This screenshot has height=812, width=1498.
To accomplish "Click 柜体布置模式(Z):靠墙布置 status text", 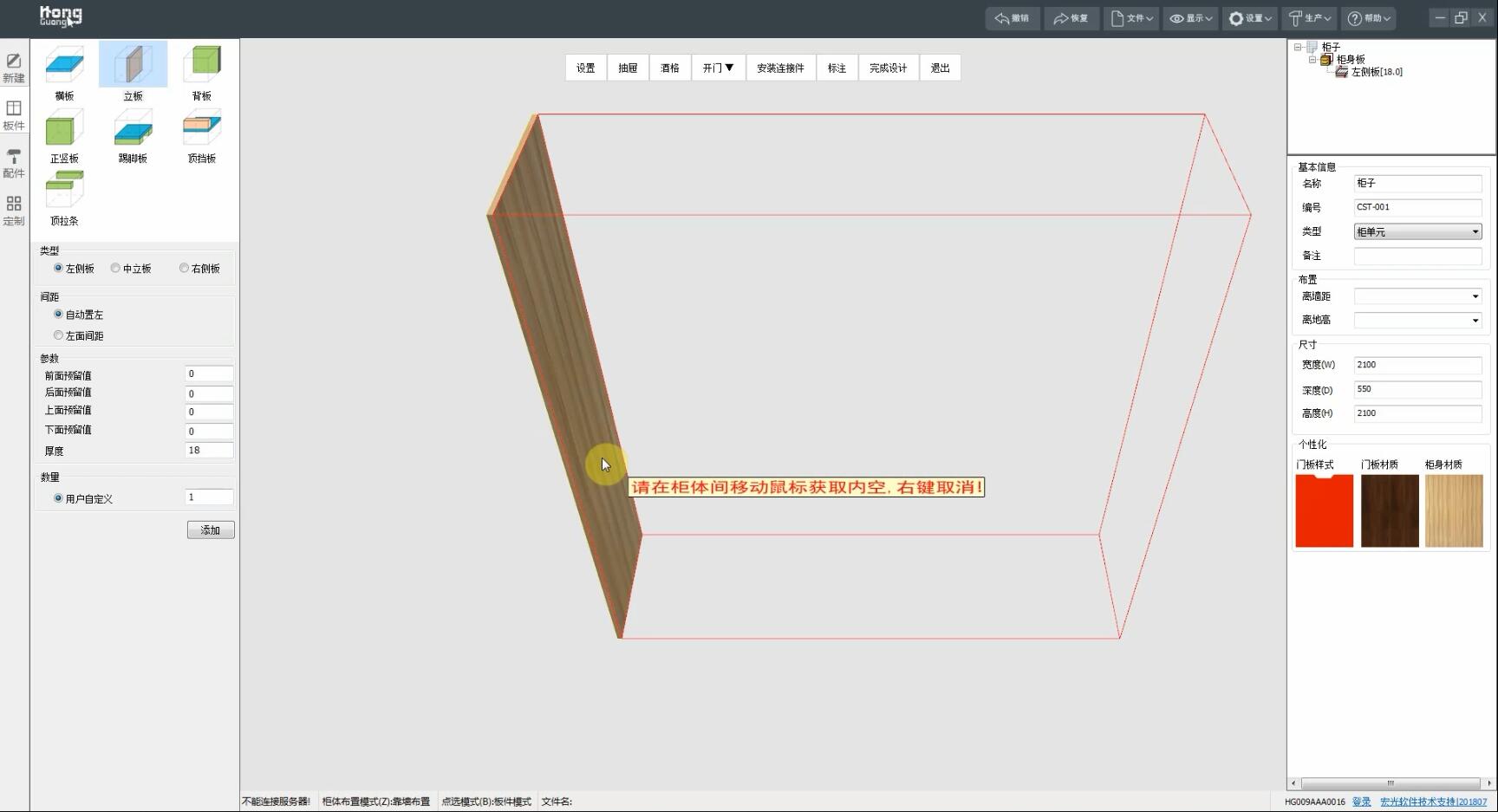I will coord(376,802).
